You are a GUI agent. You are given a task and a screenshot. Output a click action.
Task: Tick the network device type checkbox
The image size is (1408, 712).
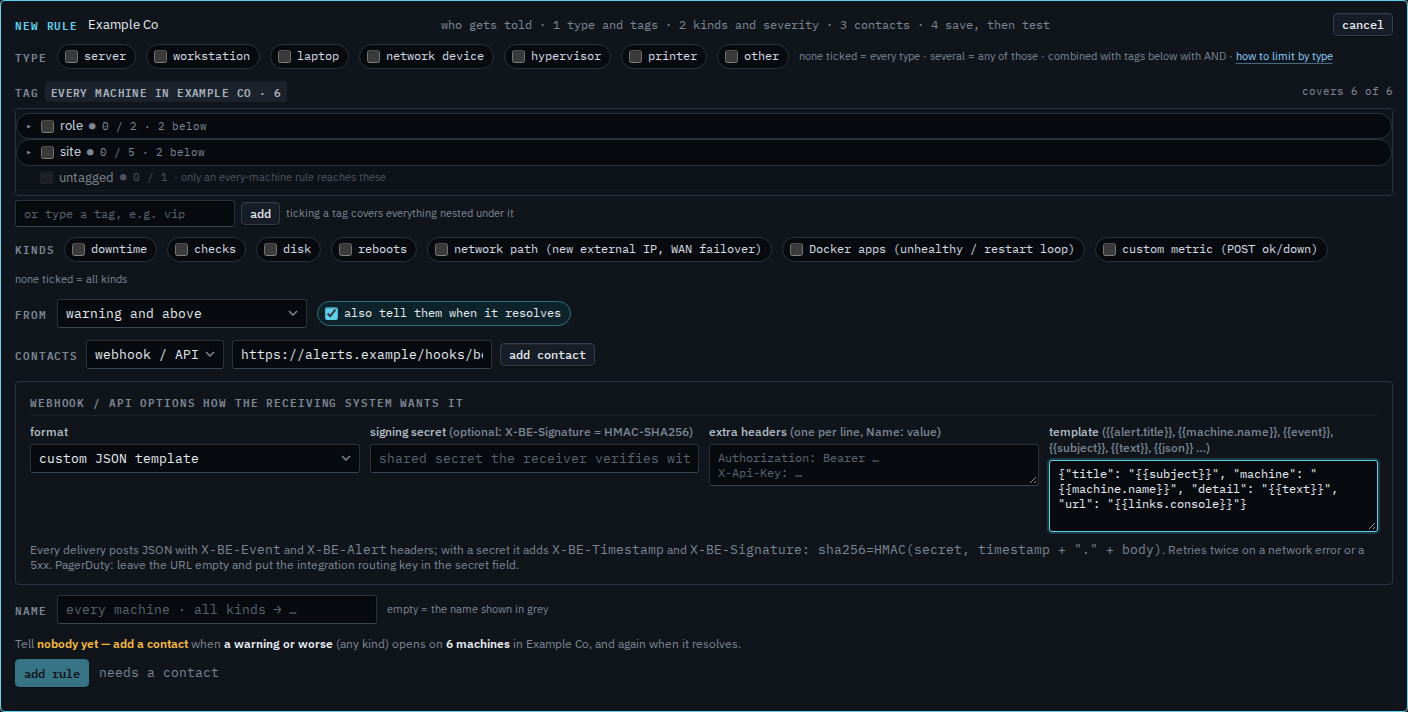[373, 57]
